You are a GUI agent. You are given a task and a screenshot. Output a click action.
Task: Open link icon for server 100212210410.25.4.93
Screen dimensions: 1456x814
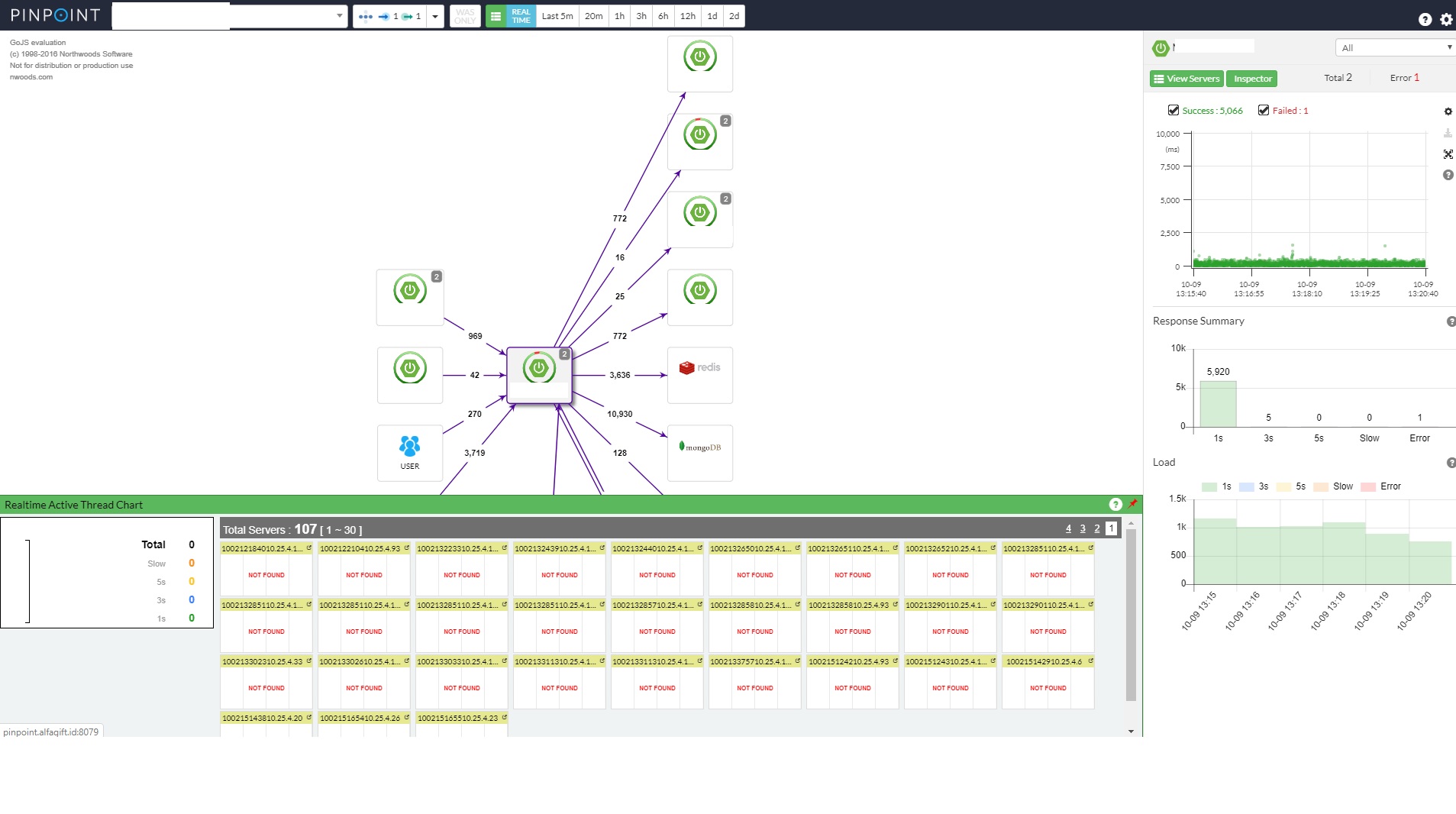[407, 548]
